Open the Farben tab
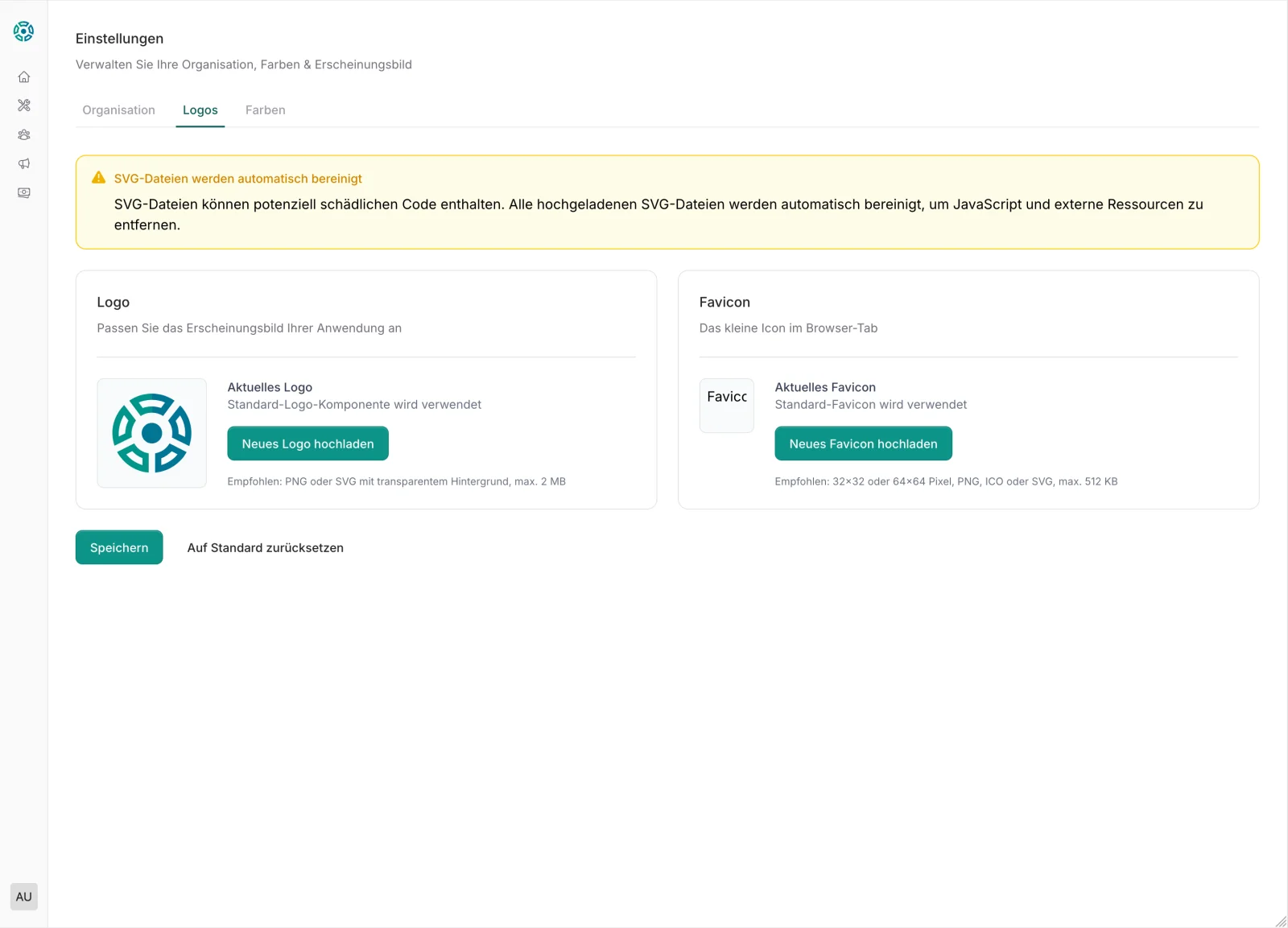Image resolution: width=1288 pixels, height=928 pixels. [x=265, y=110]
